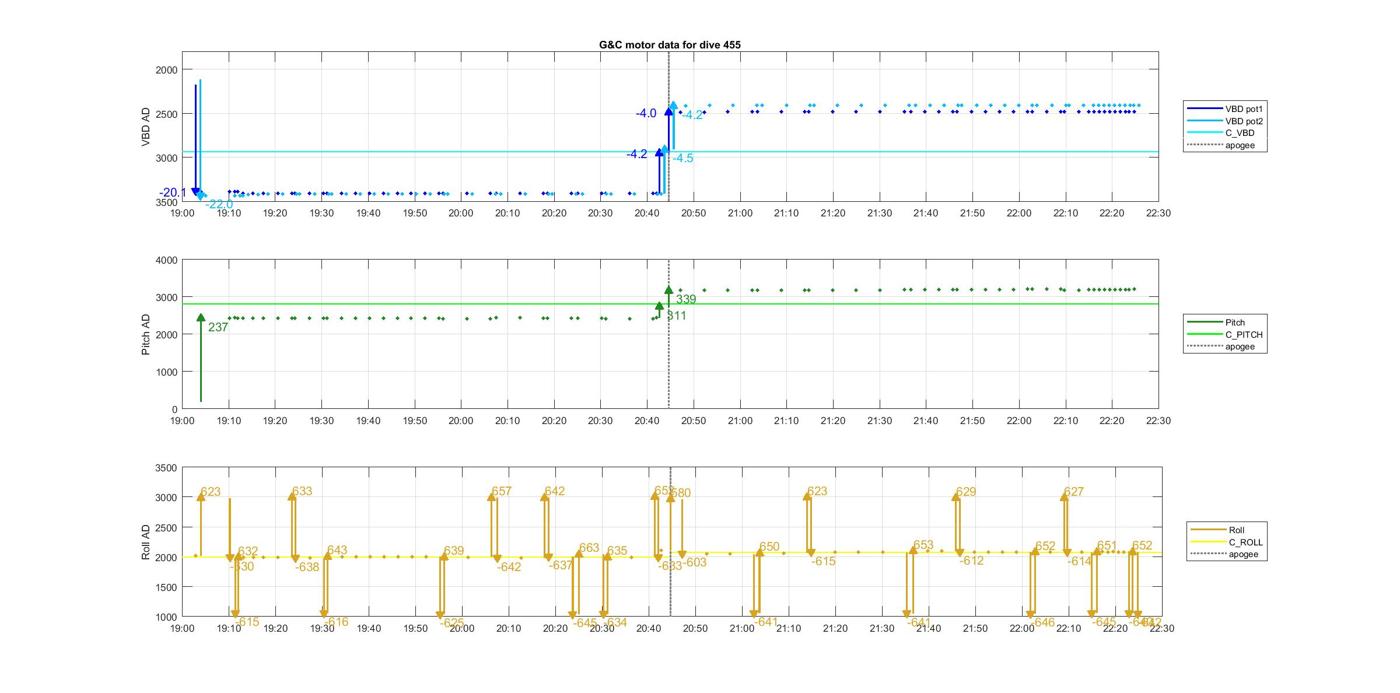Click the "653" roll annotation
The height and width of the screenshot is (693, 1400).
(923, 545)
